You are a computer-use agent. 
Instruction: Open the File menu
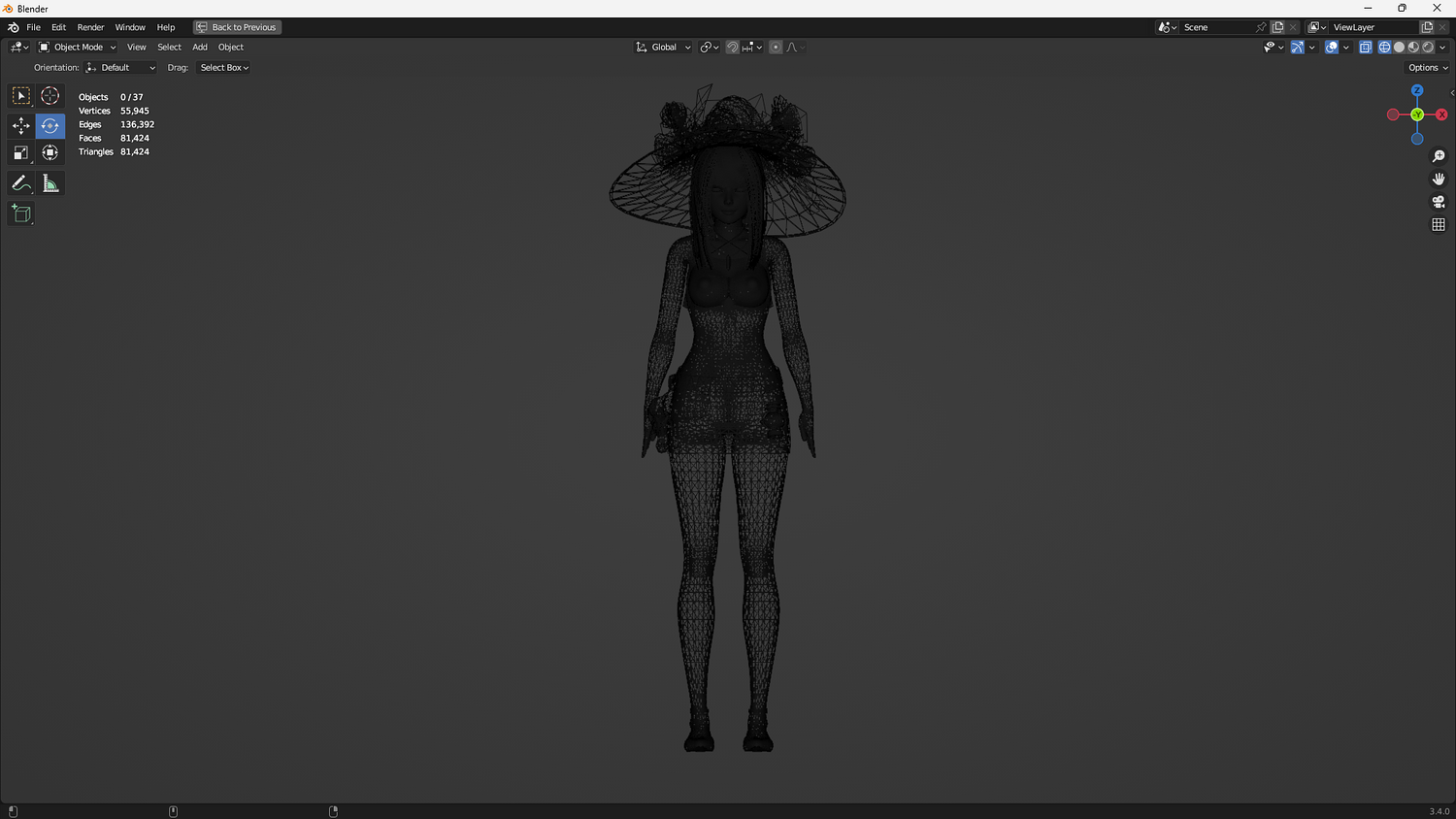[x=33, y=27]
